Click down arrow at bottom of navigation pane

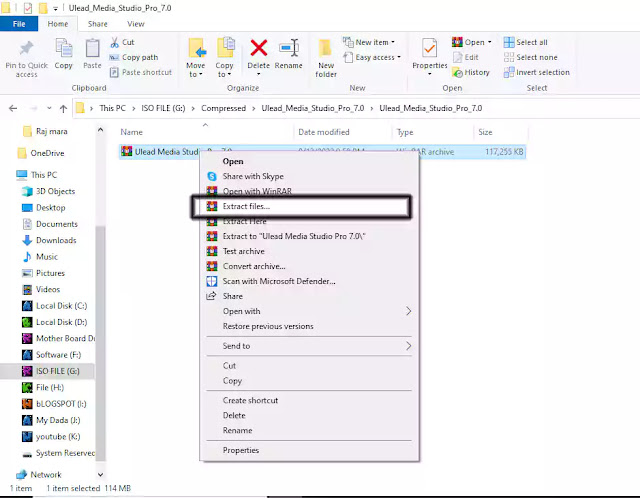pos(100,474)
